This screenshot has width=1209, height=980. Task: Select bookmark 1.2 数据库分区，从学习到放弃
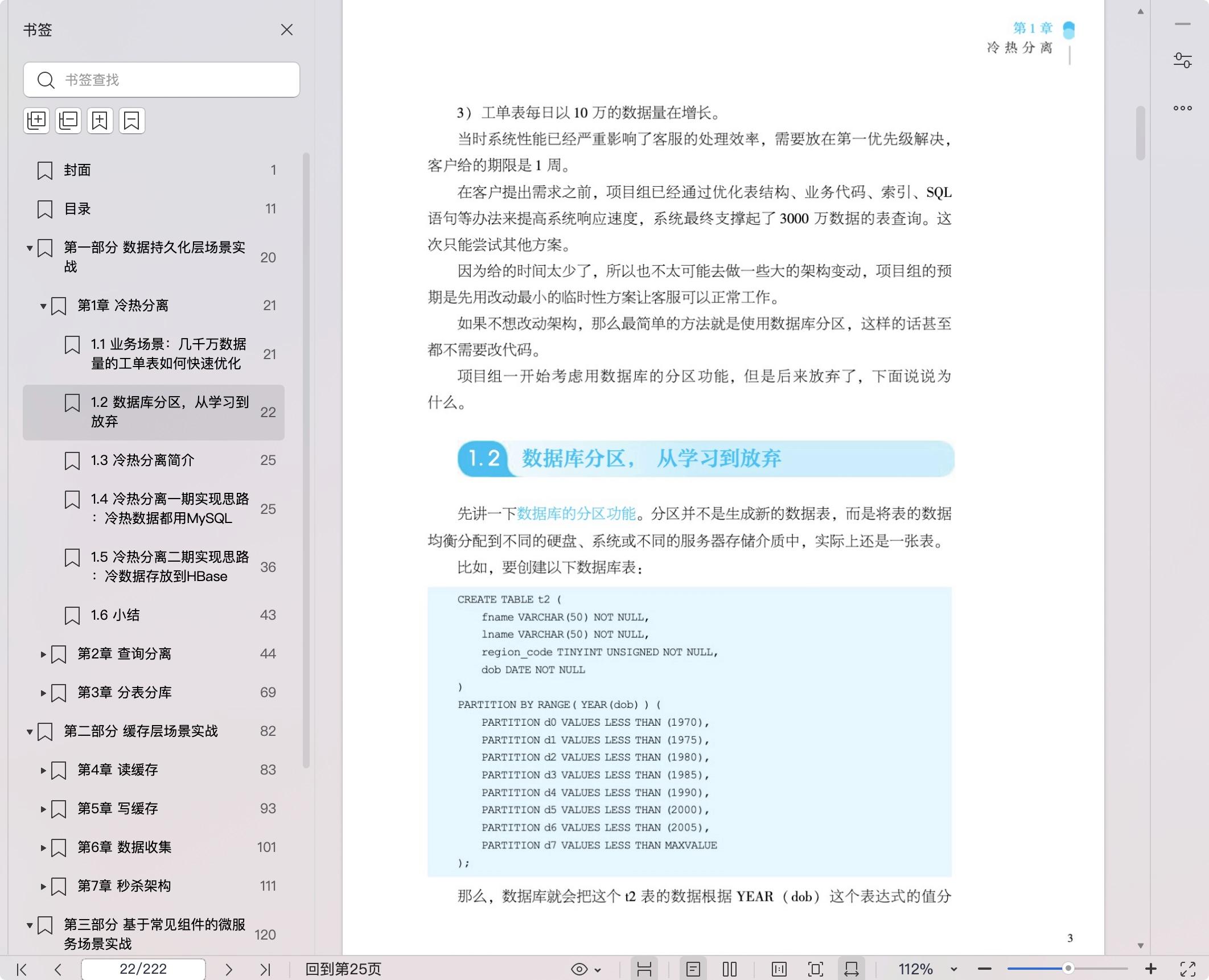[154, 412]
